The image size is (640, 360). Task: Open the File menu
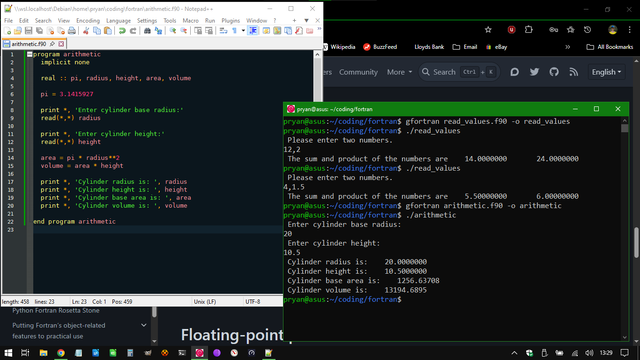pos(8,20)
